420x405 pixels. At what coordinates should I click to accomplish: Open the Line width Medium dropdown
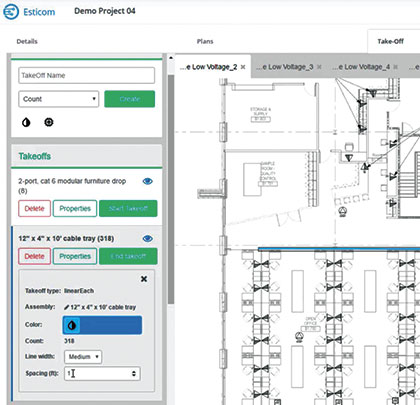[83, 357]
